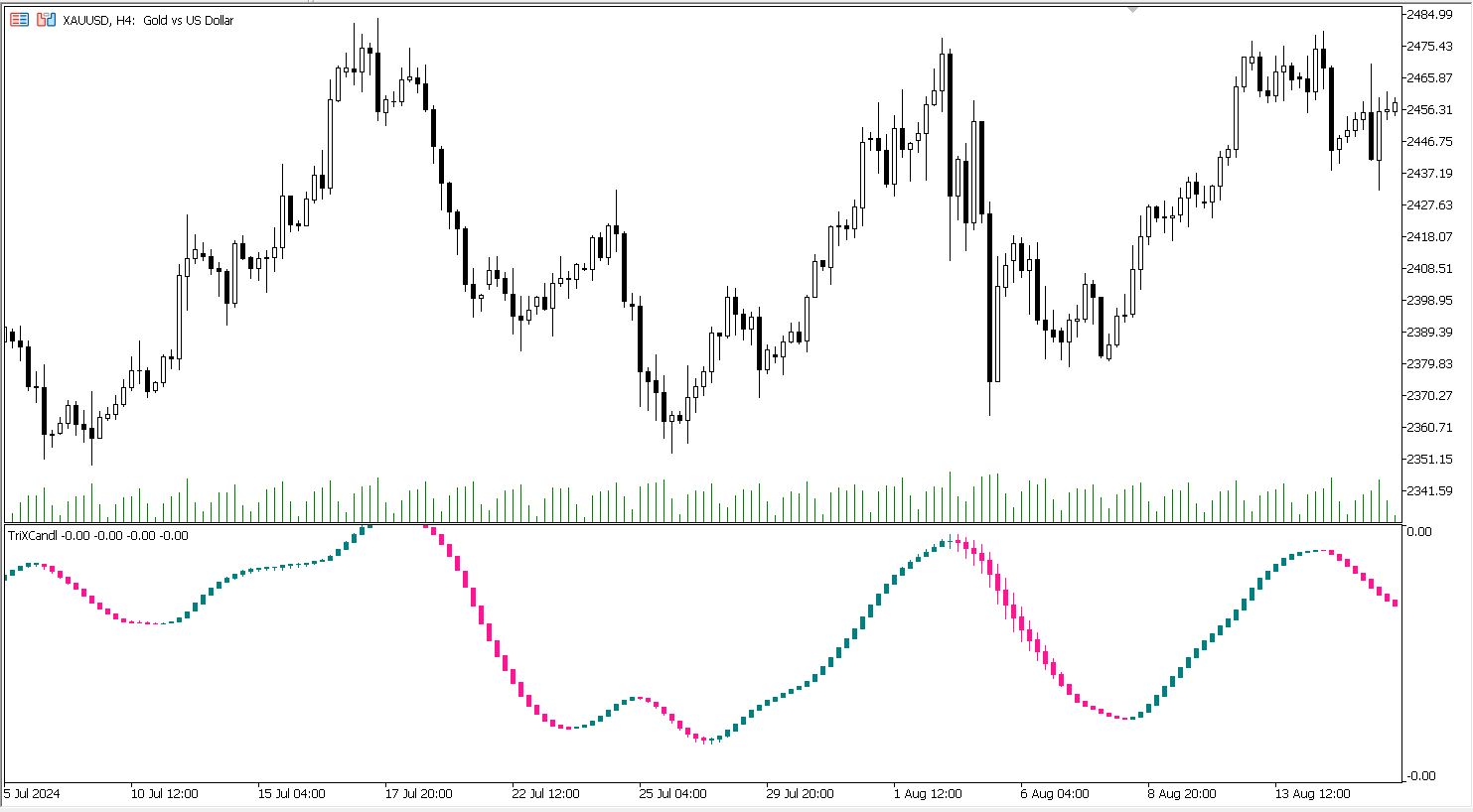1473x812 pixels.
Task: Click the 2427.63 price scale label
Action: (x=1428, y=205)
